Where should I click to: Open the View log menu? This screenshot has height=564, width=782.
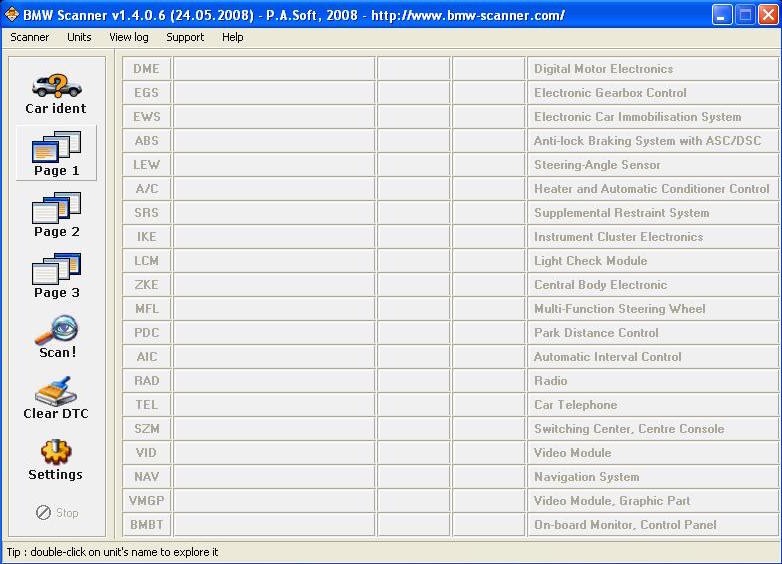pos(129,37)
